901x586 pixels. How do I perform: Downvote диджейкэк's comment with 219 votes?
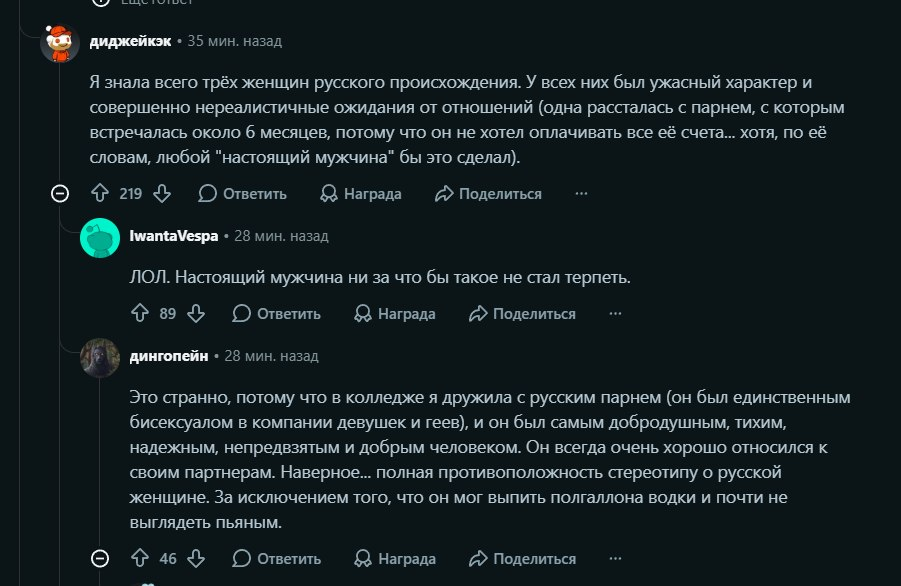point(162,193)
